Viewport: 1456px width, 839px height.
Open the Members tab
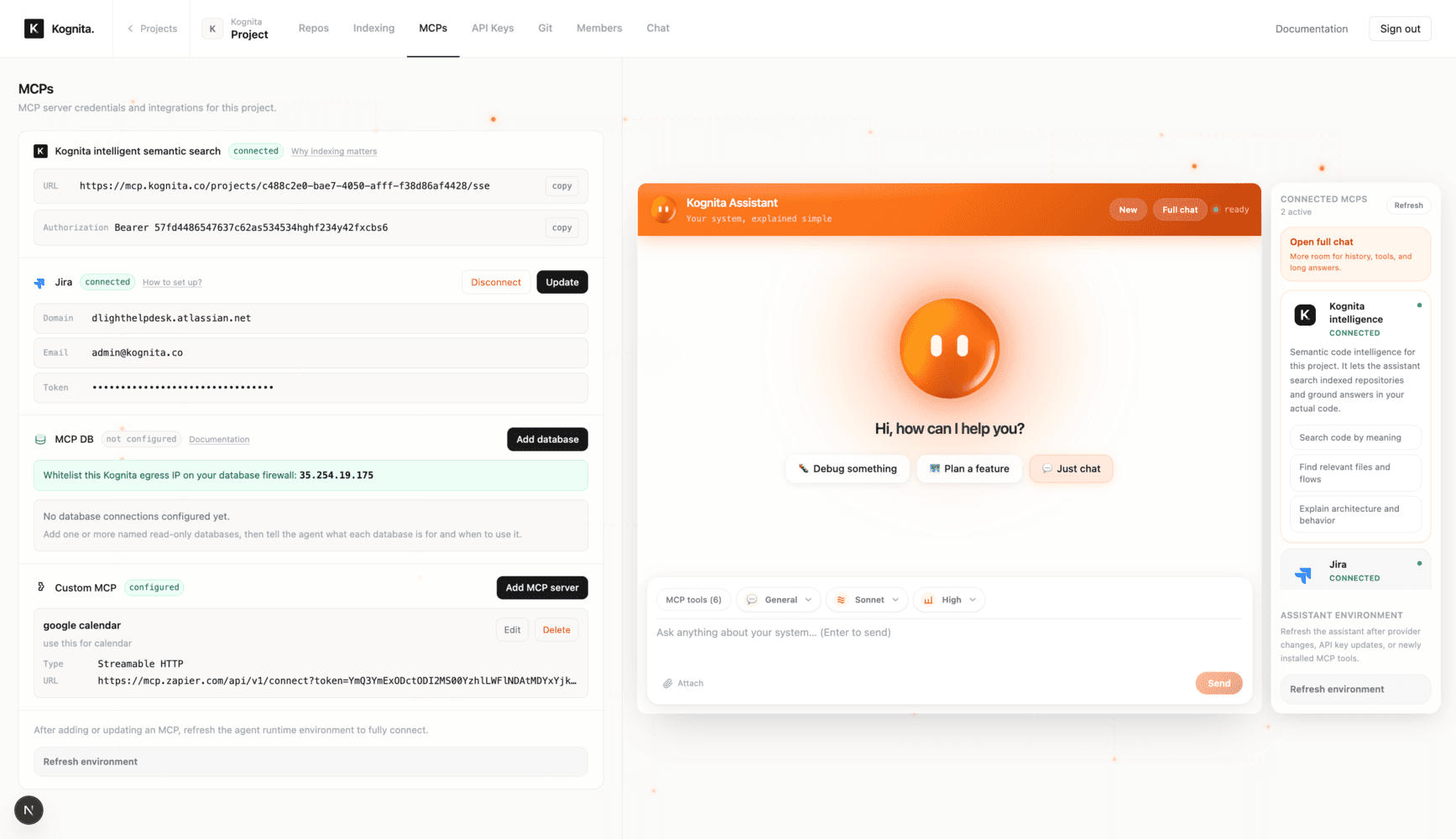coord(599,29)
